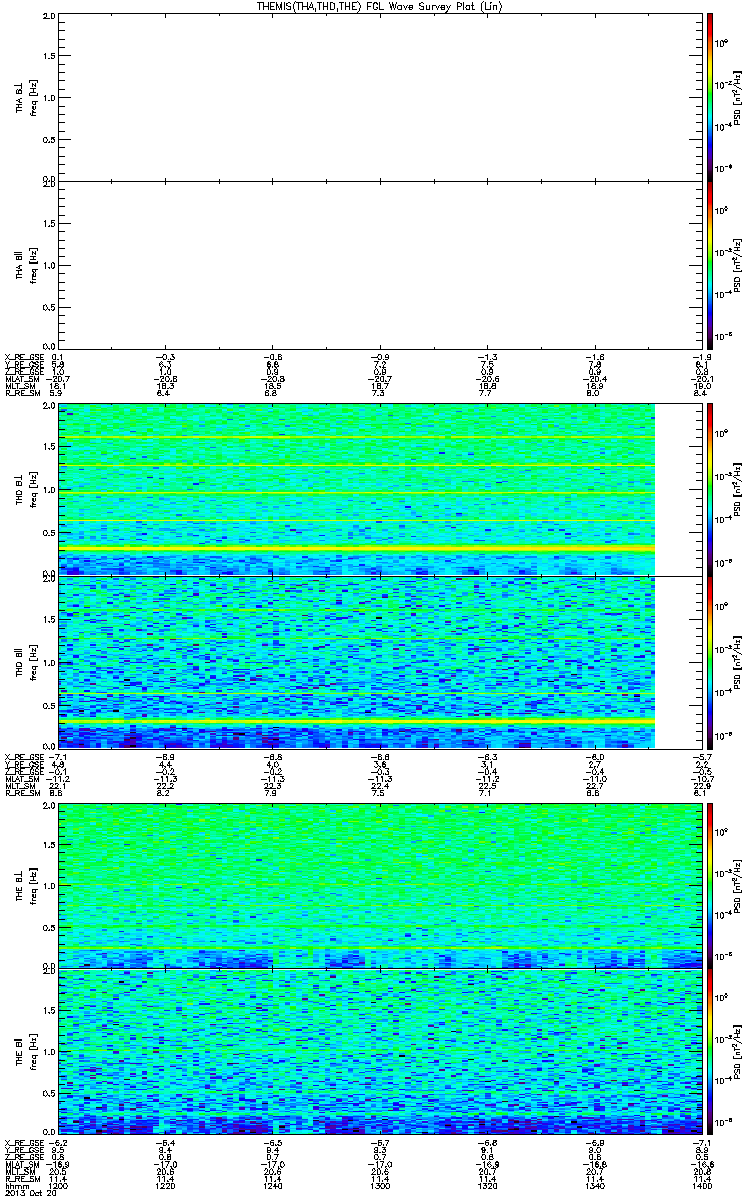750x1200 pixels.
Task: Click the 1.0 tick on THD BL axis
Action: [50, 490]
